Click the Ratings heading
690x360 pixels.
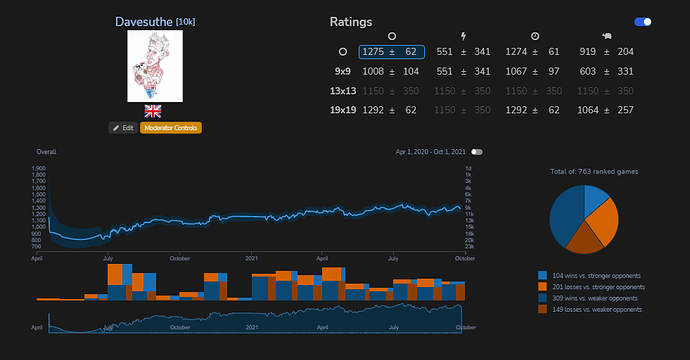pyautogui.click(x=351, y=22)
